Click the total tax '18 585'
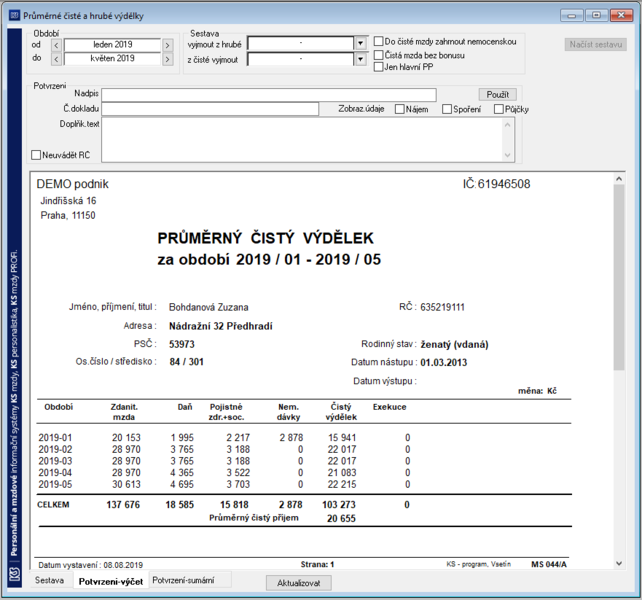This screenshot has height=600, width=642. click(179, 505)
